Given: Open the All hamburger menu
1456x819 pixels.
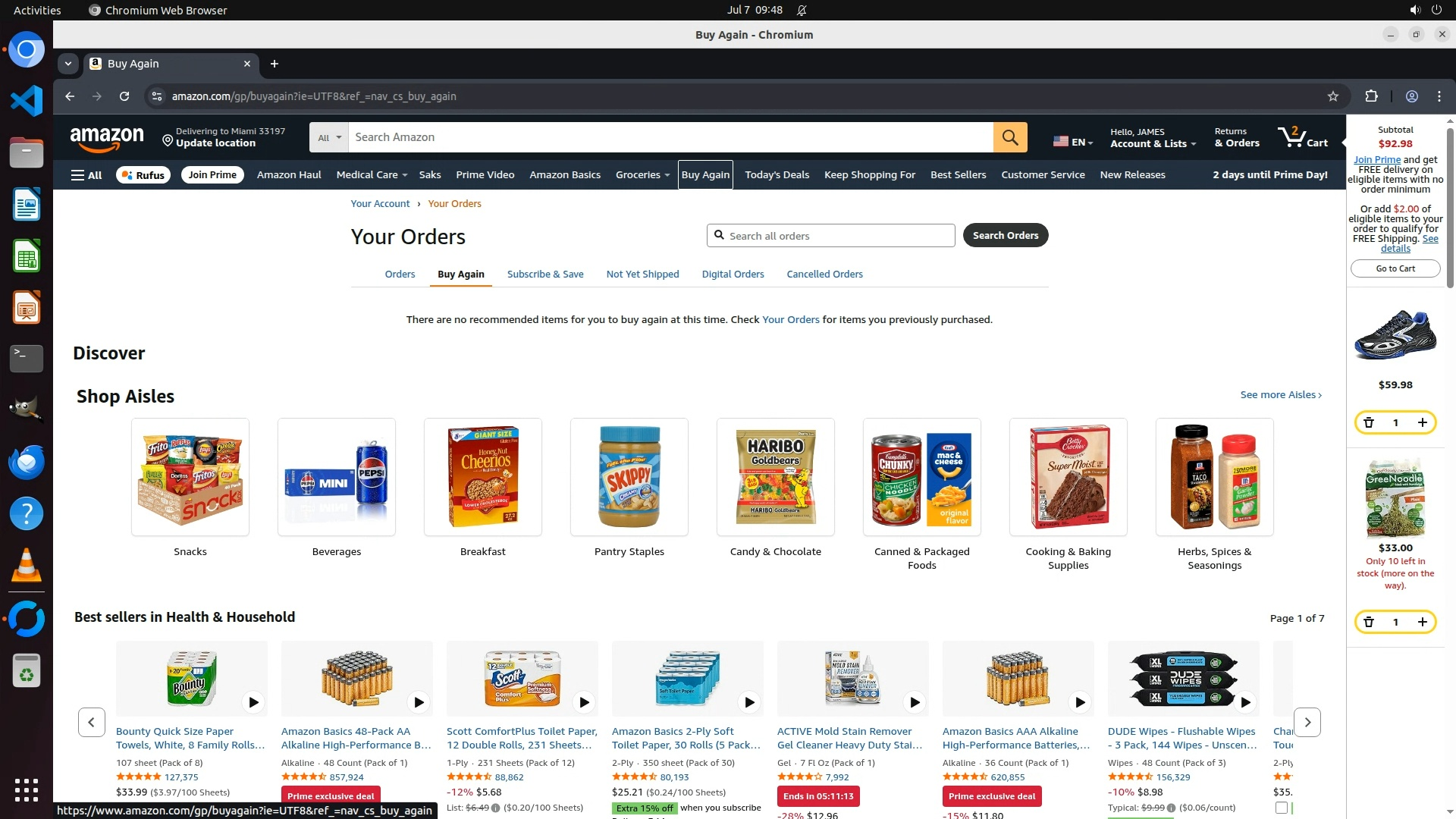Looking at the screenshot, I should [86, 175].
